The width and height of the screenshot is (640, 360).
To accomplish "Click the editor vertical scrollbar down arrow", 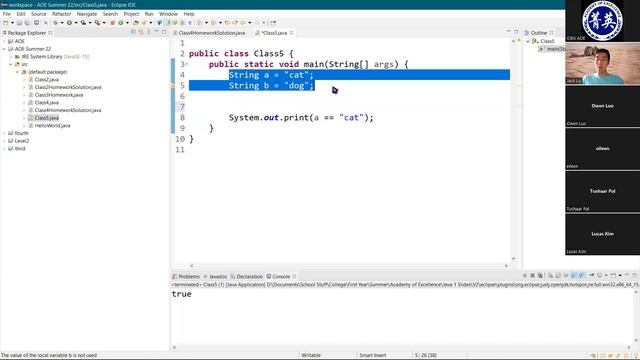I will pyautogui.click(x=513, y=259).
